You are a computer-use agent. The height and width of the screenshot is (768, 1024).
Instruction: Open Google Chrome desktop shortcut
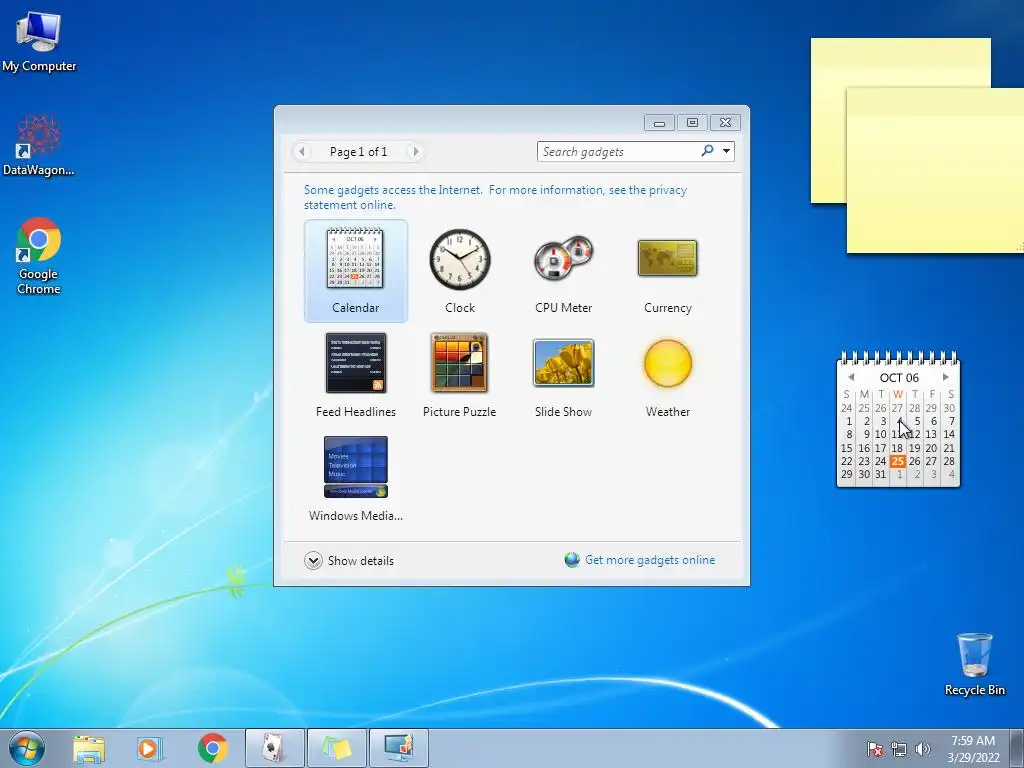pos(39,256)
